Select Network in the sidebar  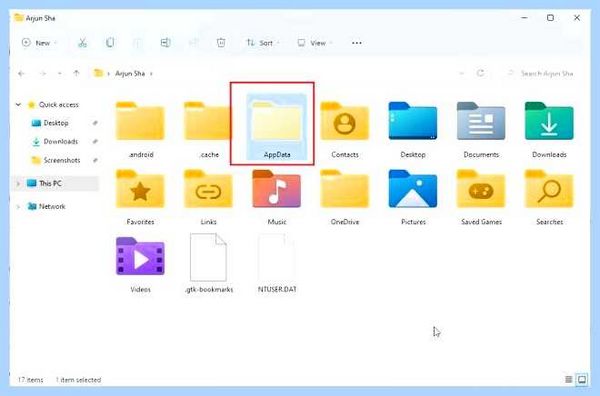pos(52,207)
